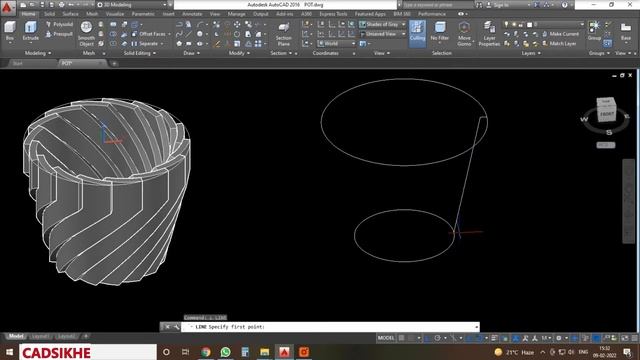Screen dimensions: 640x360
Task: Open the Section Plane tool
Action: click(283, 34)
